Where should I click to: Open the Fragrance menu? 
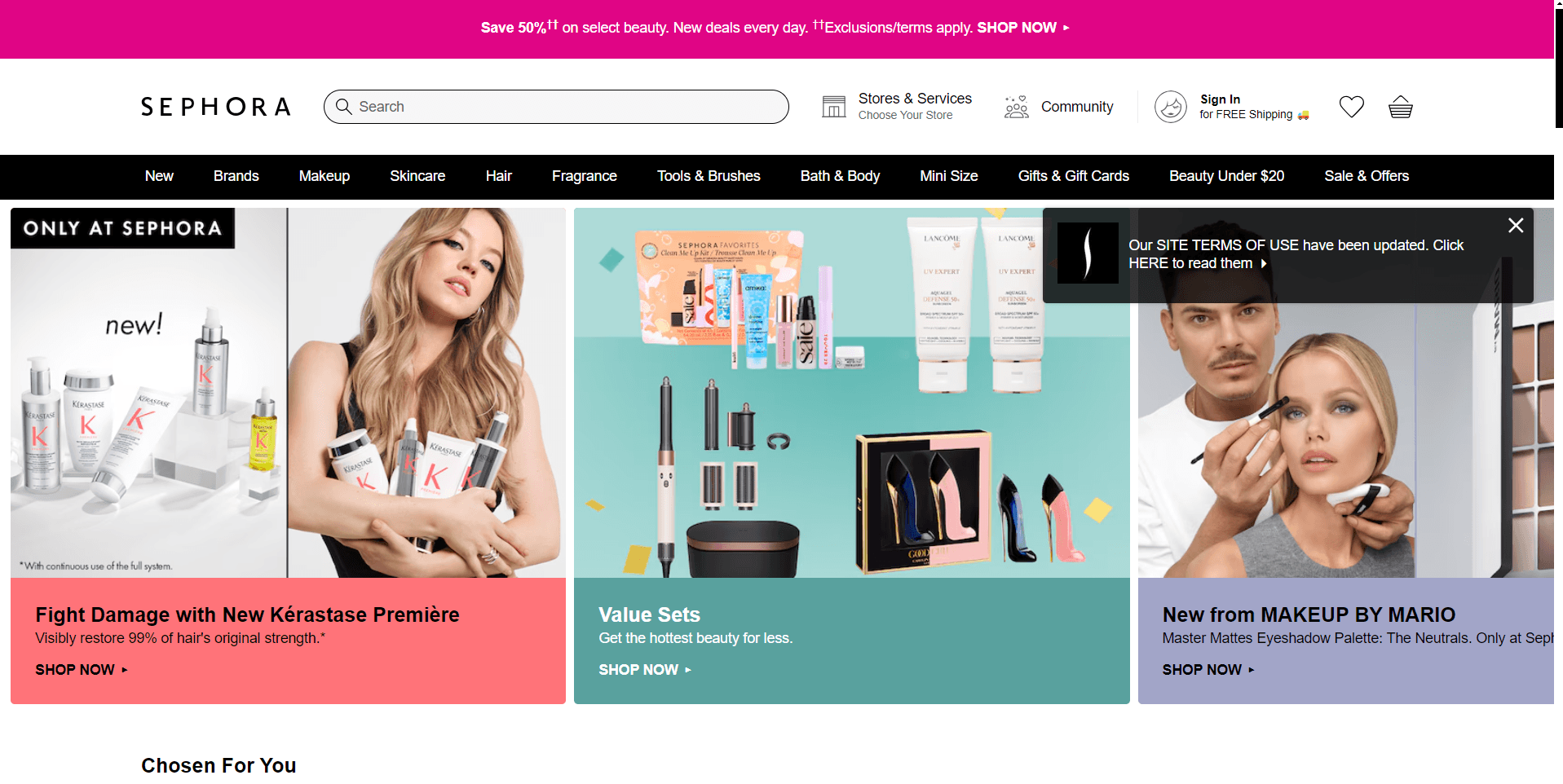[x=585, y=176]
